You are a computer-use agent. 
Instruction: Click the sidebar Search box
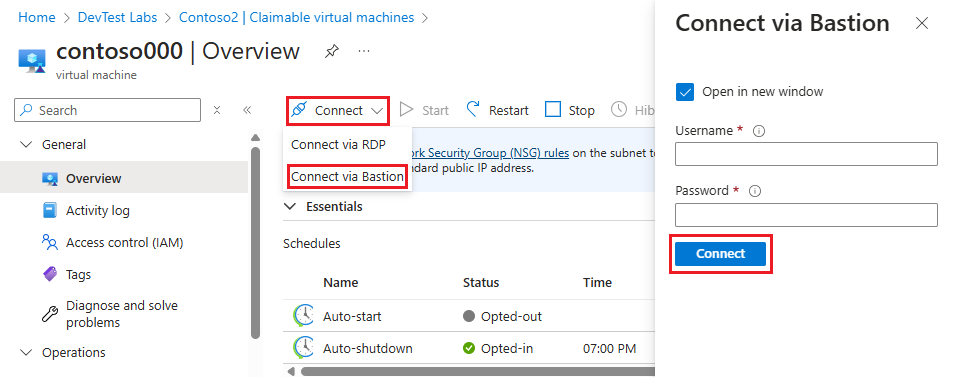[x=108, y=110]
